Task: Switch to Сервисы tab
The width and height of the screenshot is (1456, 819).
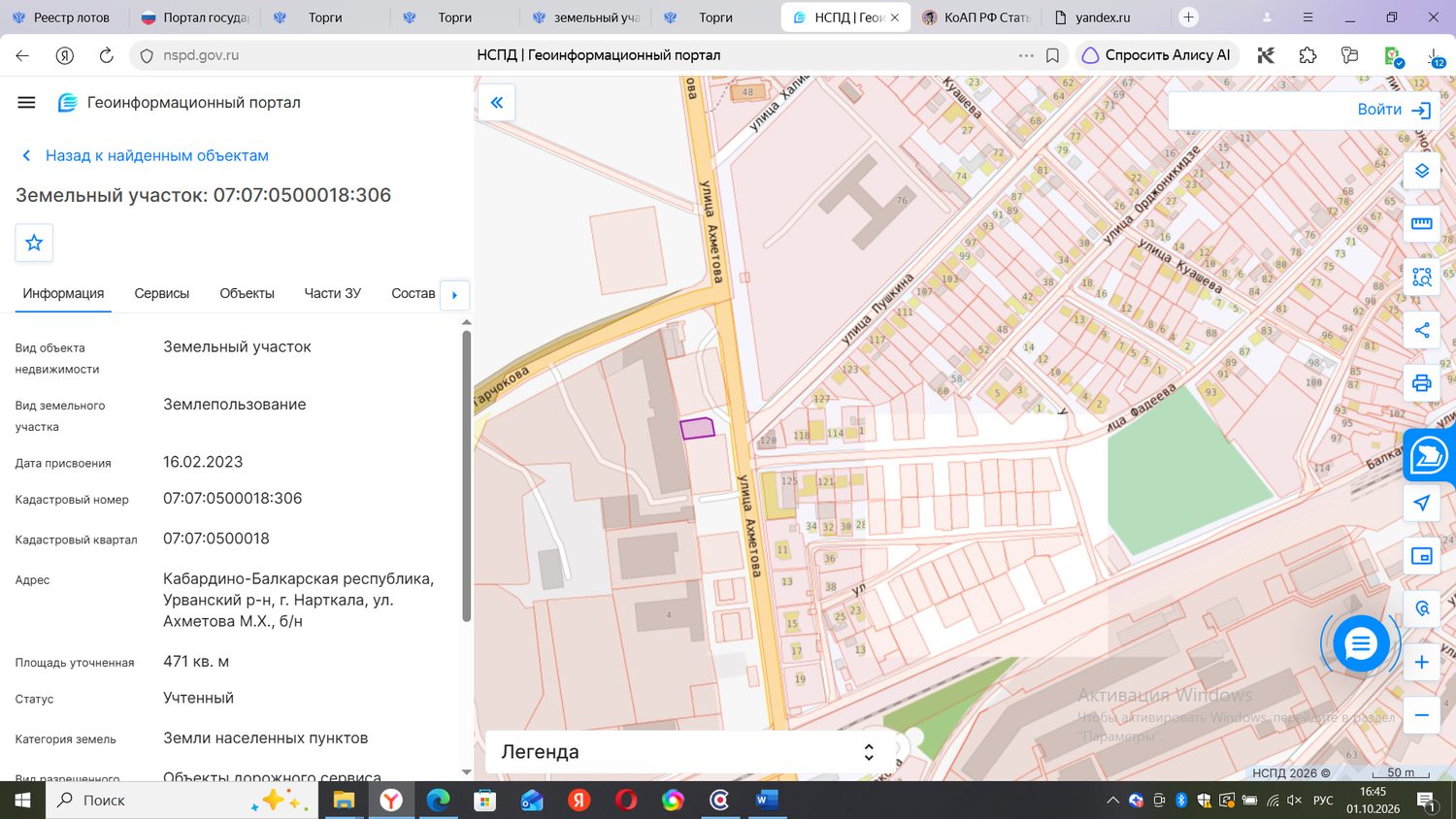Action: (162, 293)
